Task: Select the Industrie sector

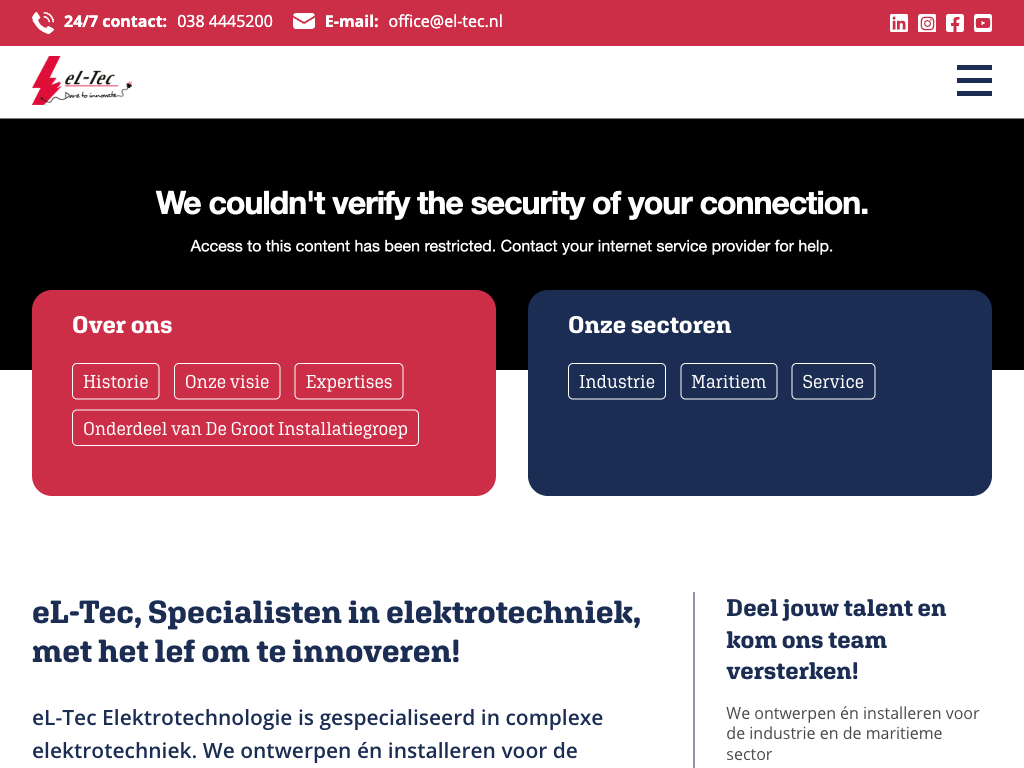Action: pos(617,381)
